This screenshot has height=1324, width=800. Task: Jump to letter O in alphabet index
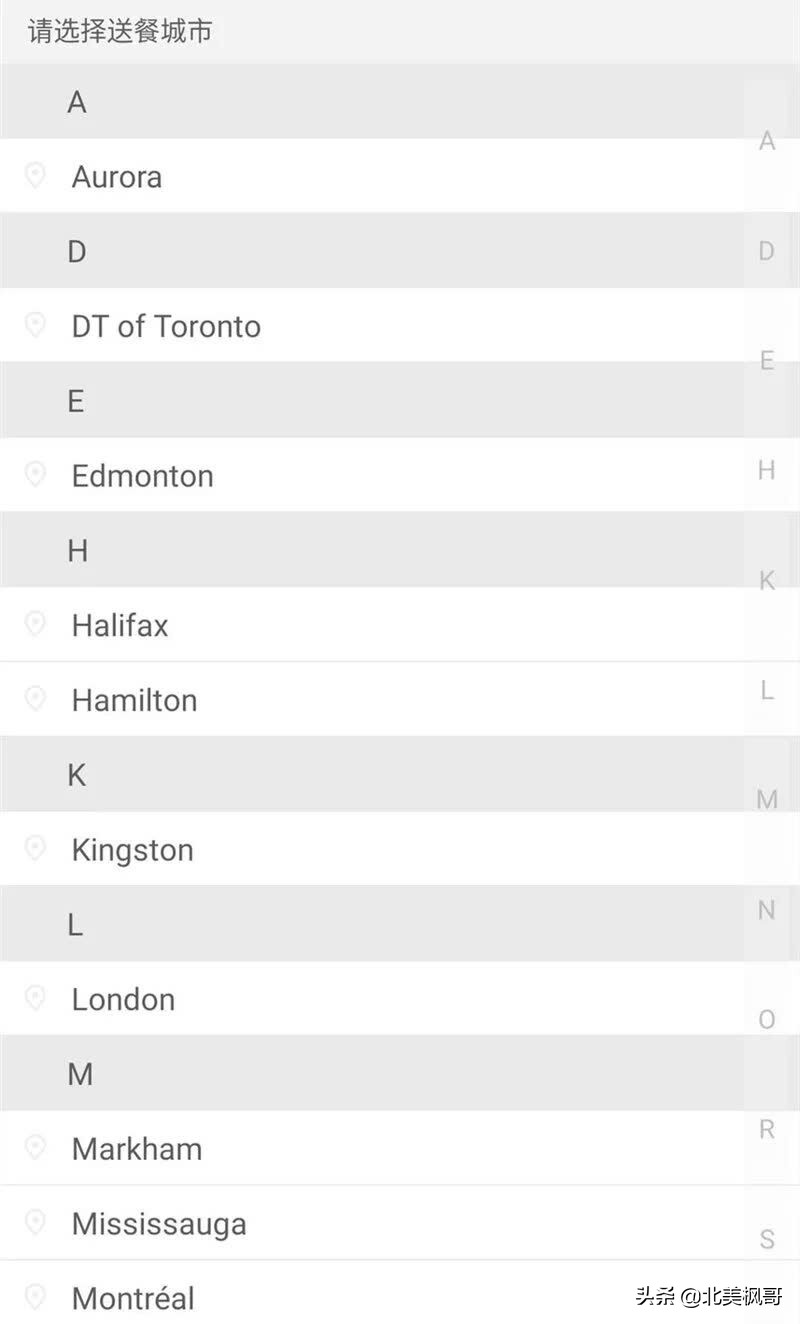pos(767,1020)
